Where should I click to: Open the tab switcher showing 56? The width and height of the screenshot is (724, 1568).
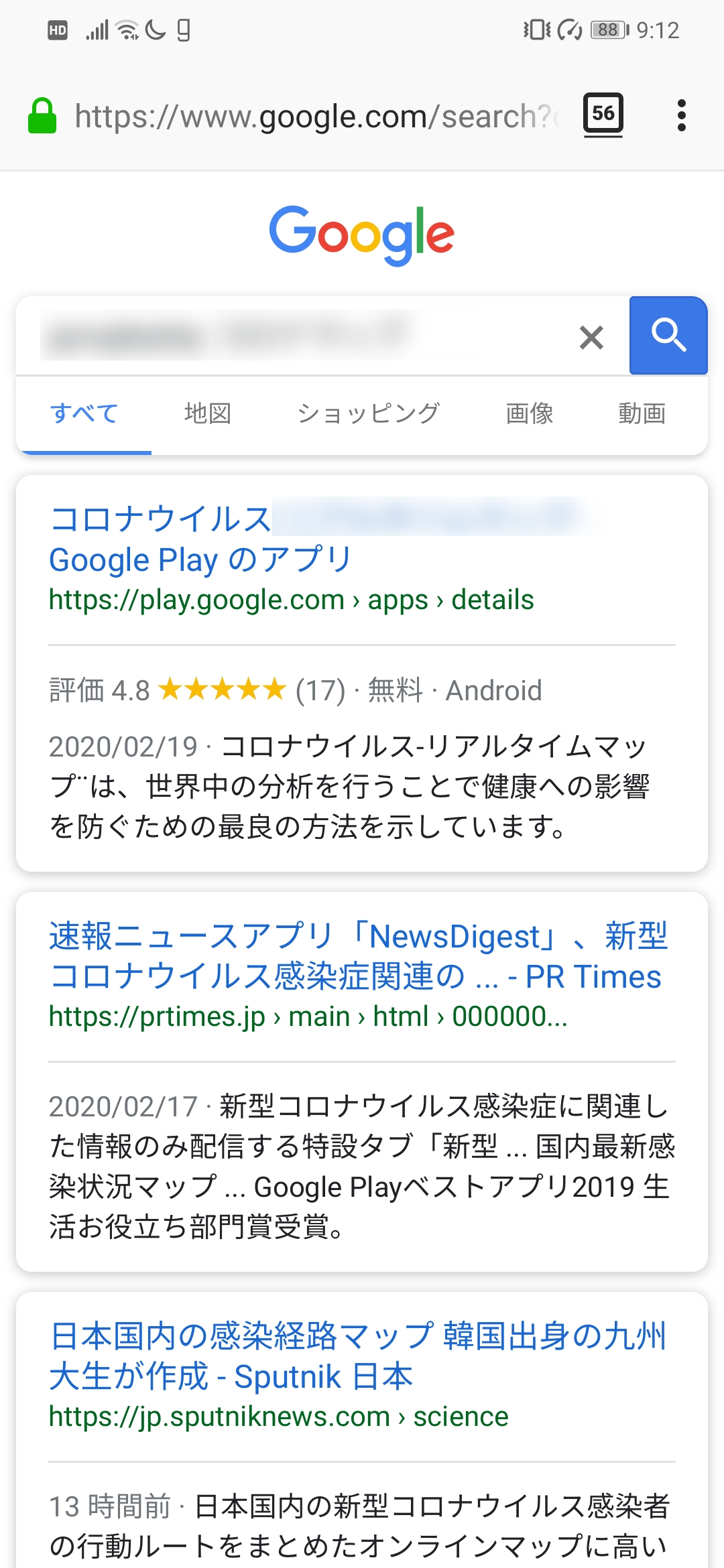tap(603, 114)
